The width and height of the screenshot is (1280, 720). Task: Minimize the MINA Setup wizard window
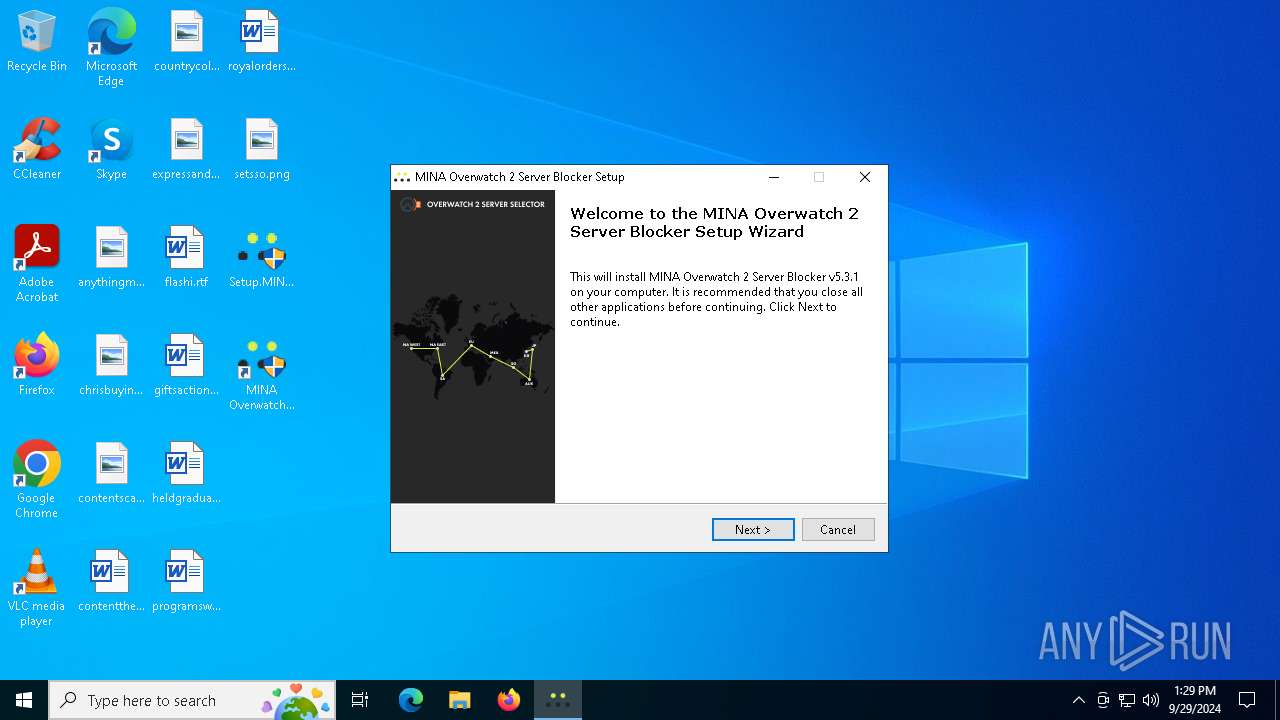click(x=773, y=177)
